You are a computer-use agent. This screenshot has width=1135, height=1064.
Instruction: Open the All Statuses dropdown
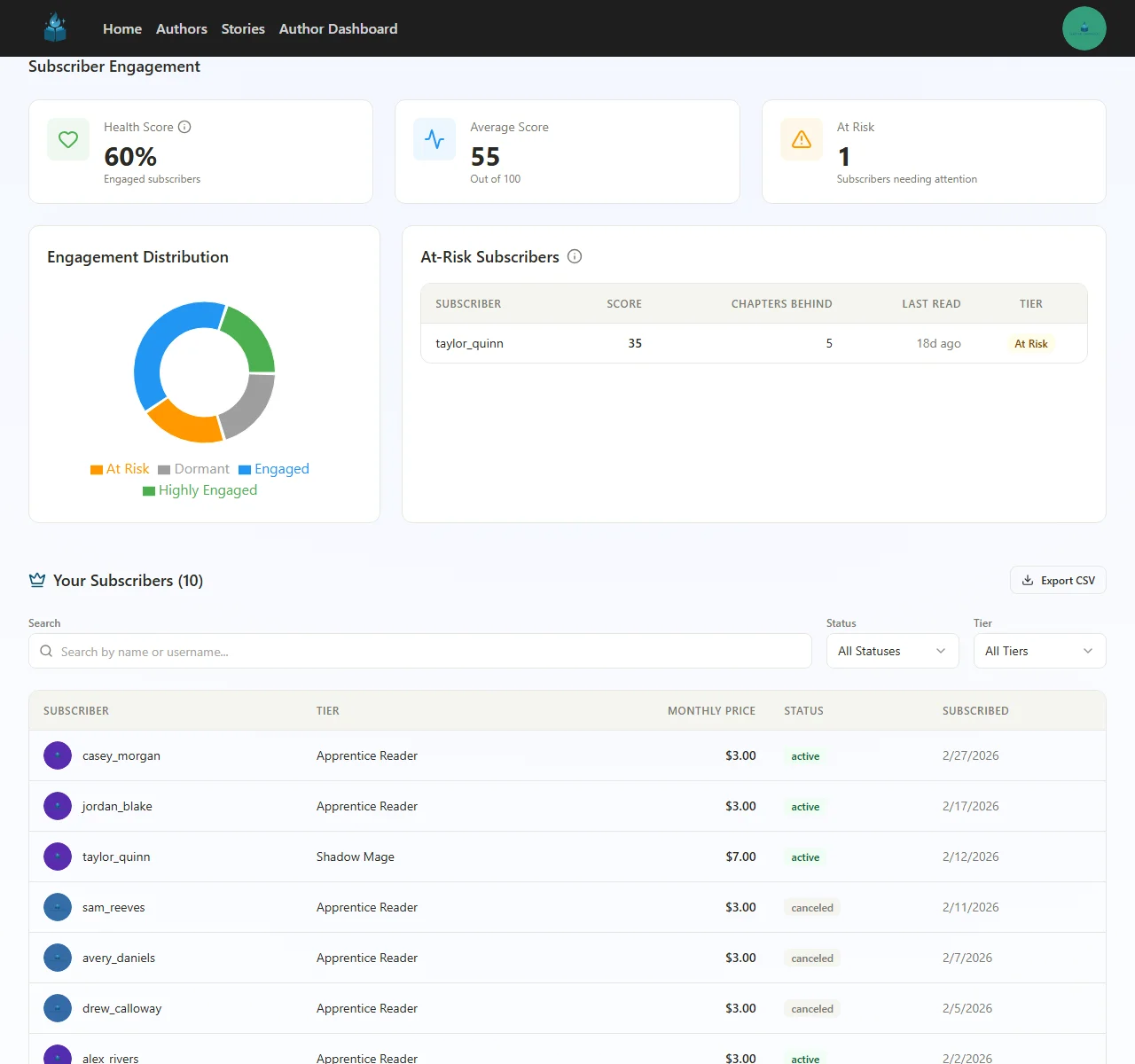click(892, 651)
